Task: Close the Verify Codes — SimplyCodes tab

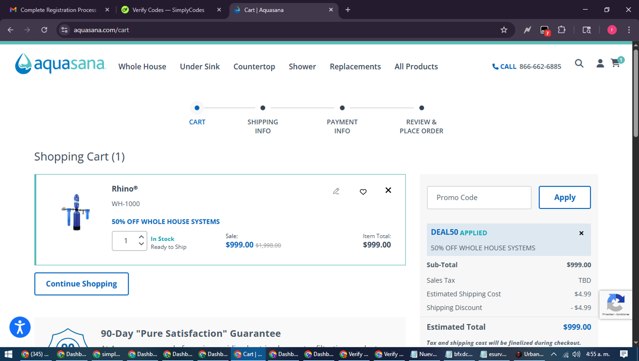Action: [219, 10]
